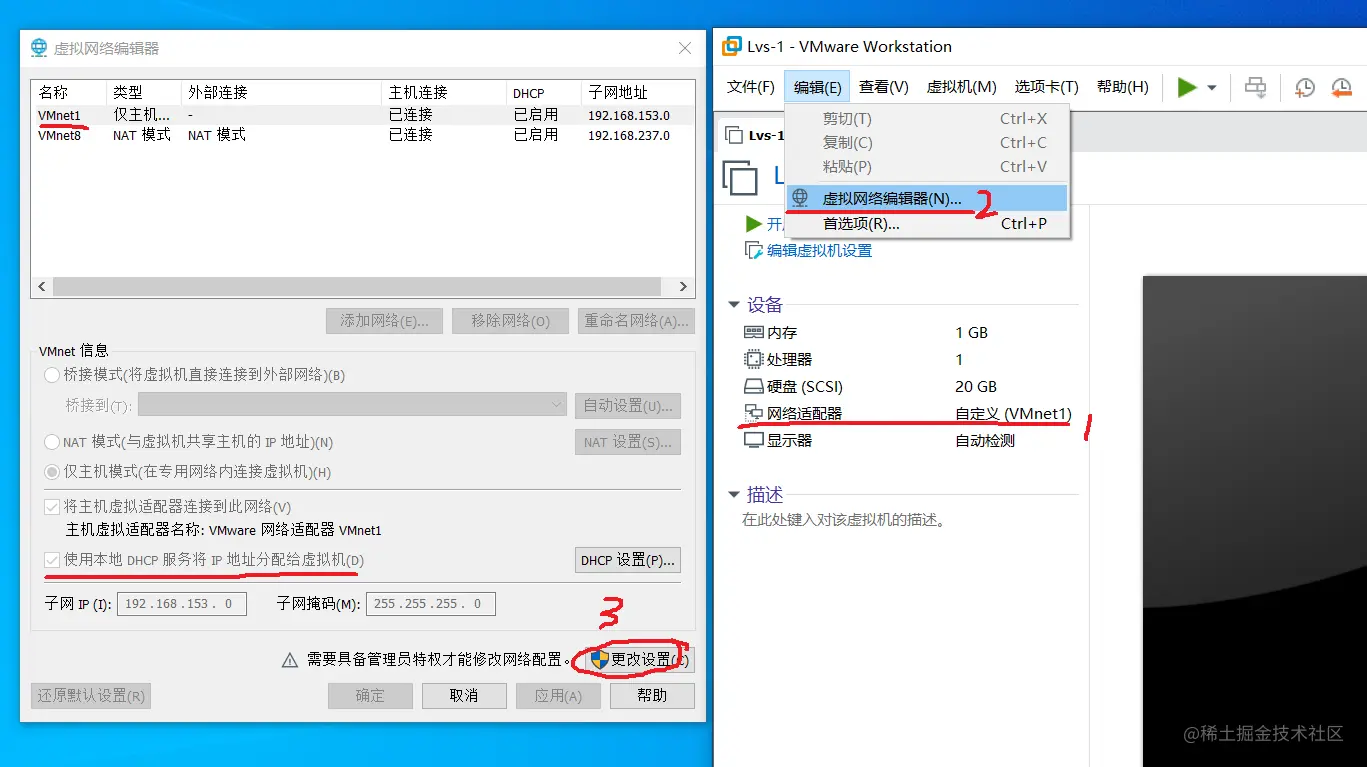The height and width of the screenshot is (767, 1367).
Task: Click the memory 内存 device icon
Action: coord(753,332)
